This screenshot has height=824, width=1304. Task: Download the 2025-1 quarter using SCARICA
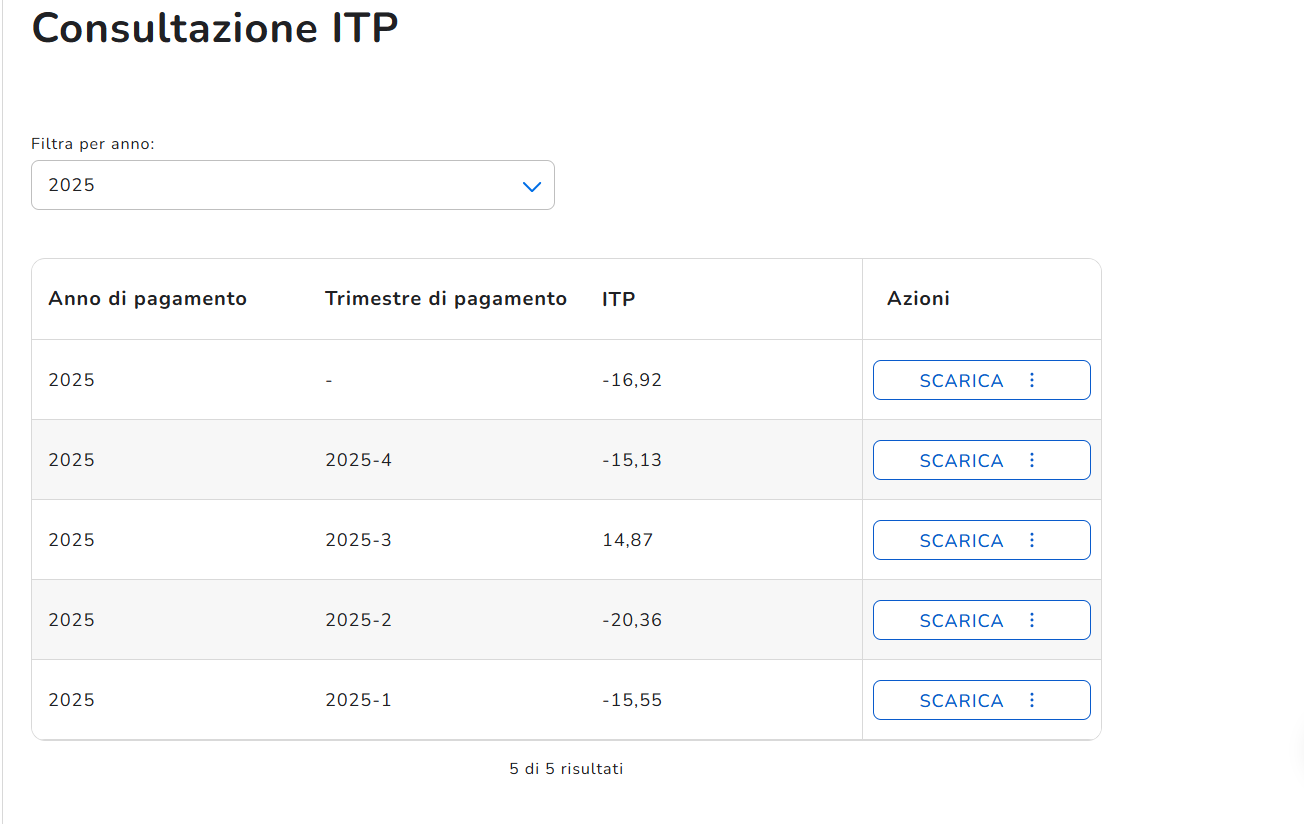(961, 701)
